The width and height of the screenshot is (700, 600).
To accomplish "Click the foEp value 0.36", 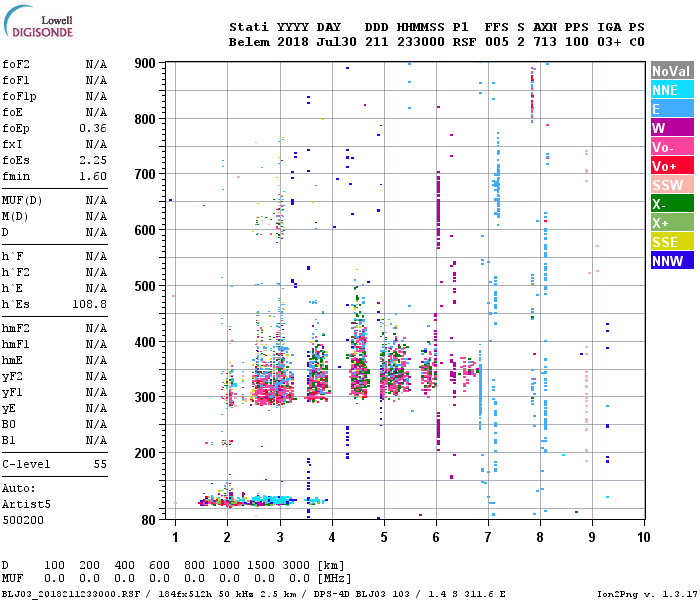I will (x=93, y=128).
